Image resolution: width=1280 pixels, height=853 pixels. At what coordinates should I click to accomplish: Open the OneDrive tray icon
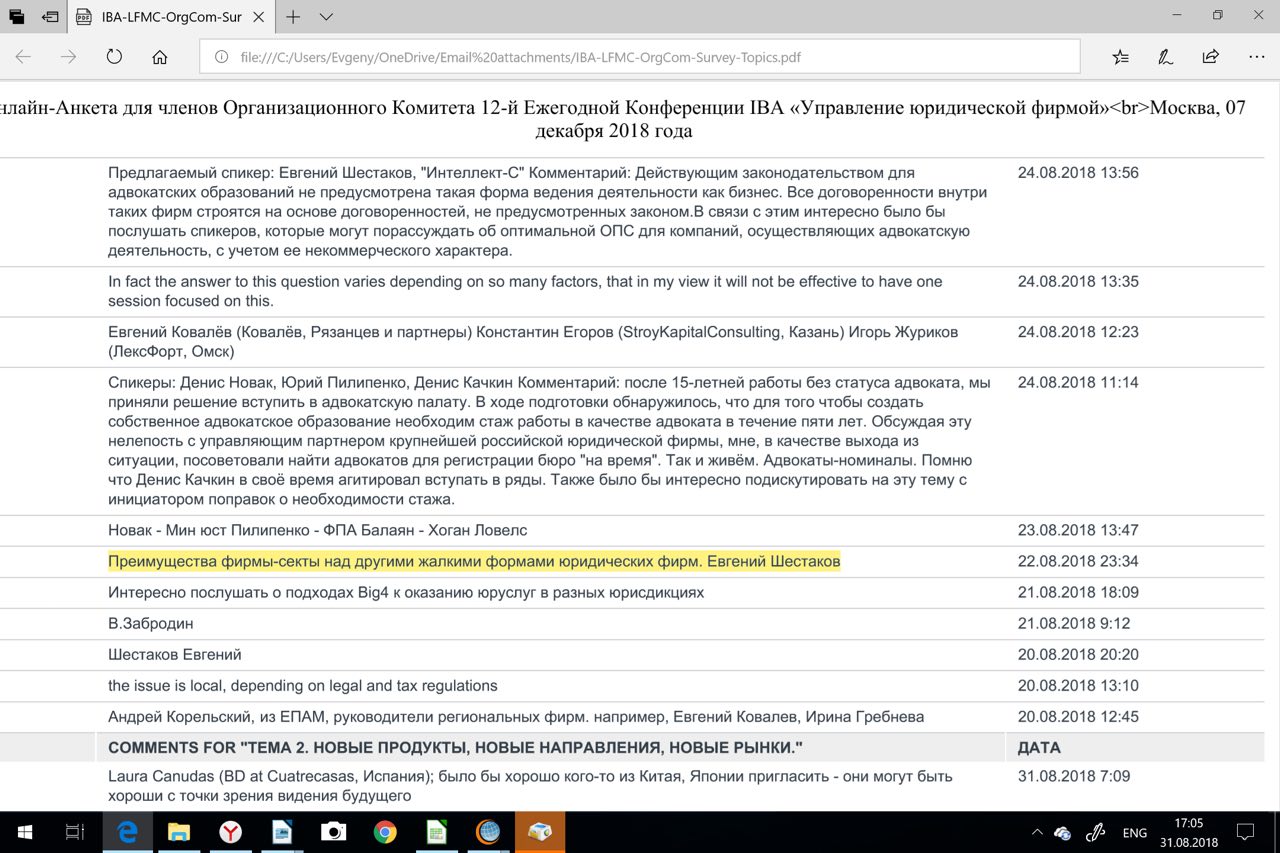(x=1062, y=832)
